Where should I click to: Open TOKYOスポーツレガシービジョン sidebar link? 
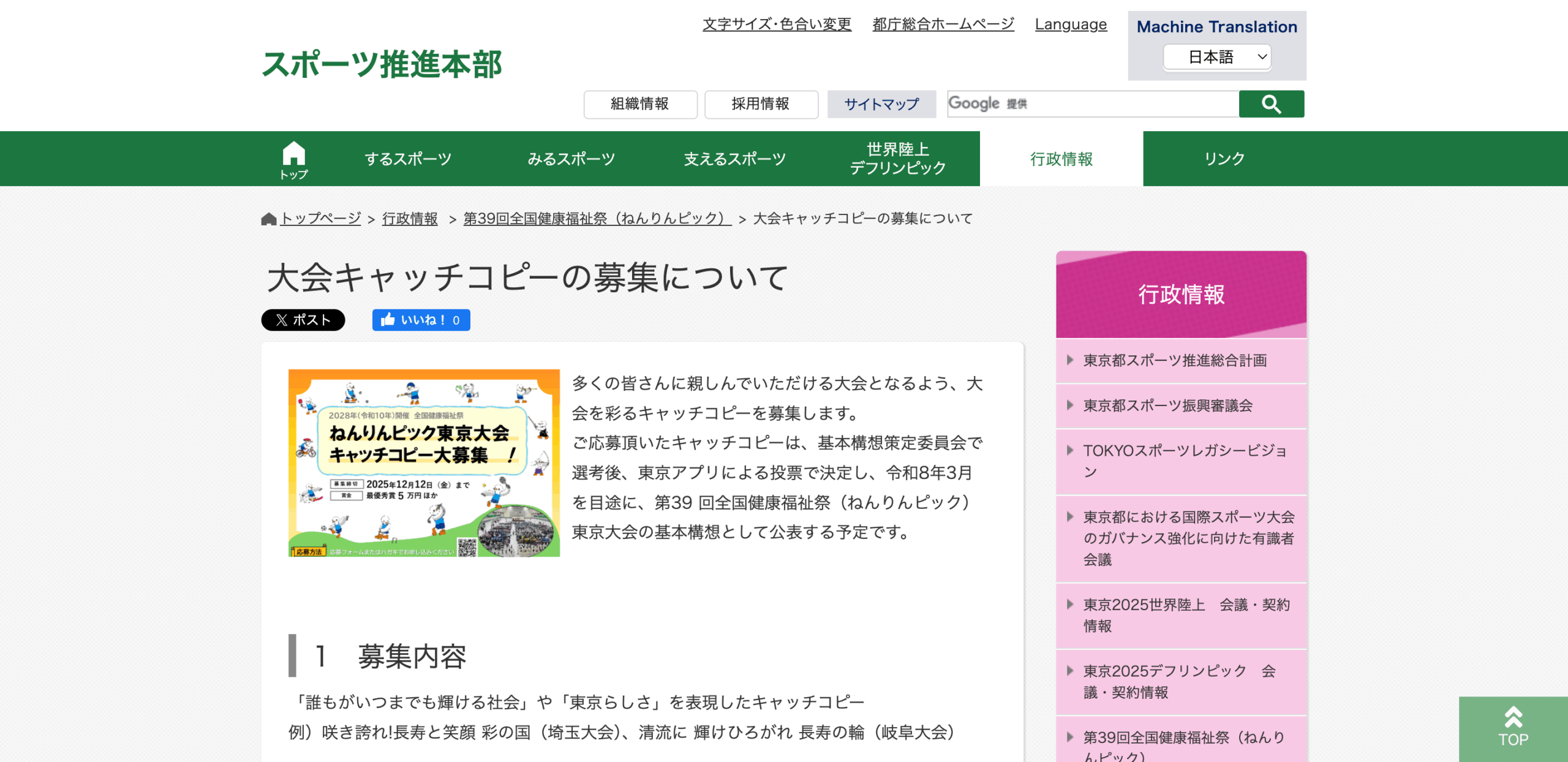[x=1185, y=461]
